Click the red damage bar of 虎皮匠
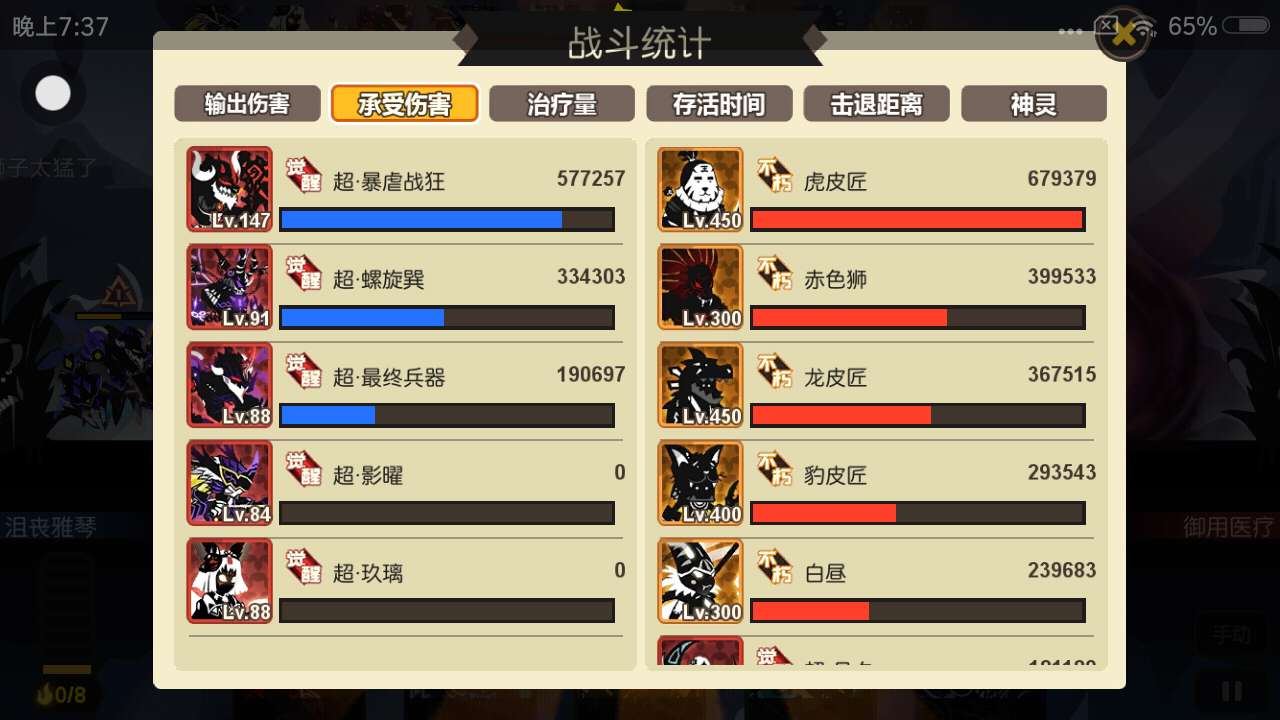The width and height of the screenshot is (1280, 720). tap(918, 219)
